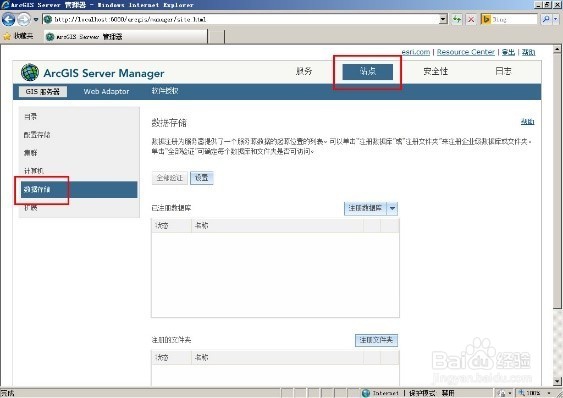Open the esri.com link

coord(415,52)
